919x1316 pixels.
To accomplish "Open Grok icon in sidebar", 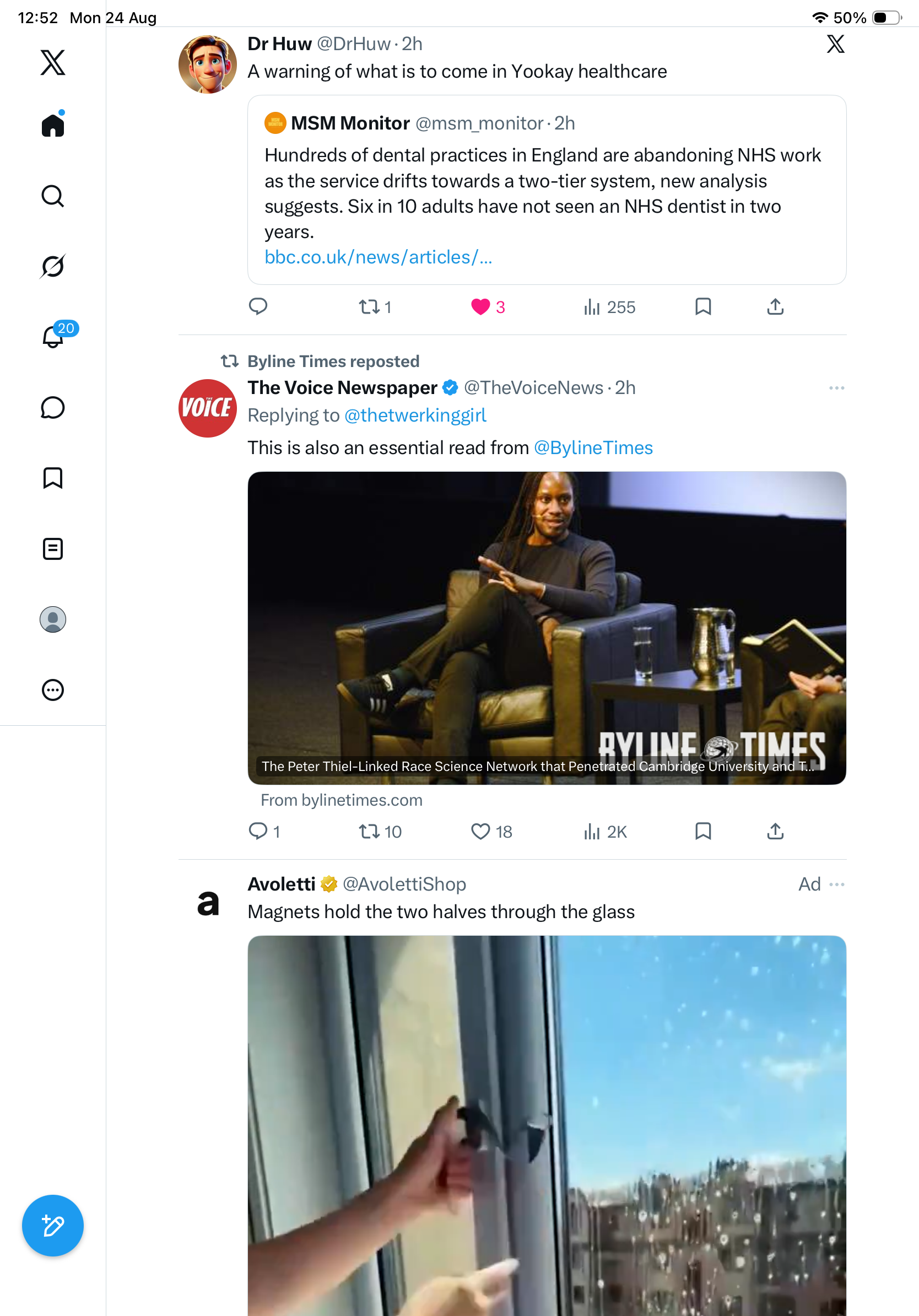I will tap(53, 266).
